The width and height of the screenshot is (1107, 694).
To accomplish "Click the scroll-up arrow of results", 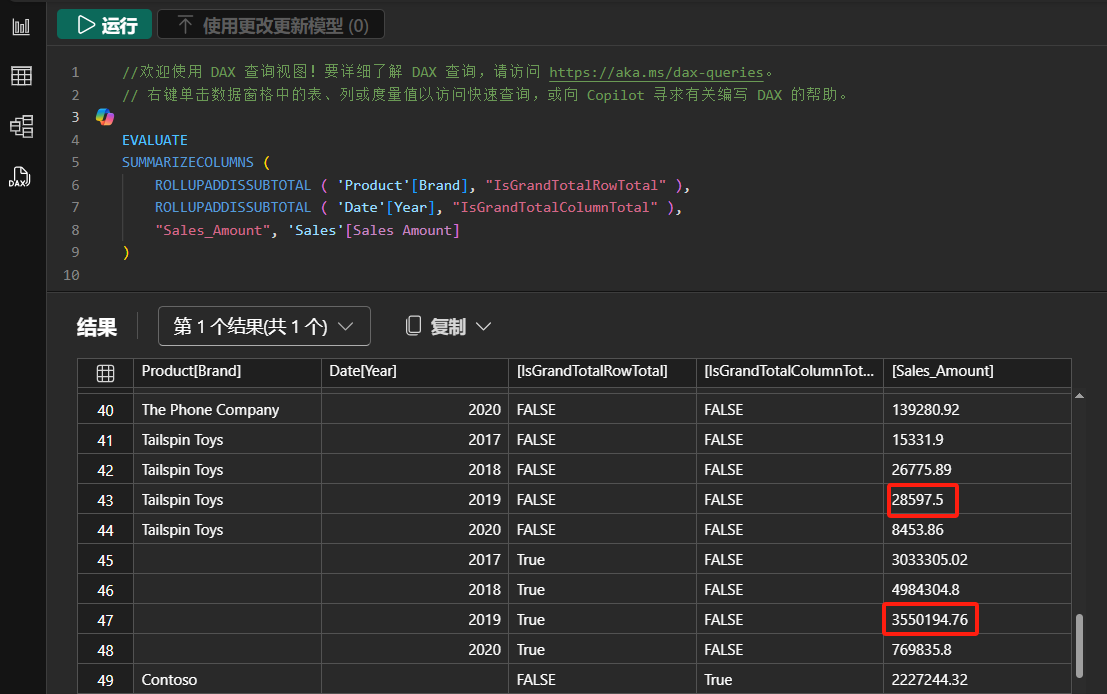I will pyautogui.click(x=1079, y=396).
